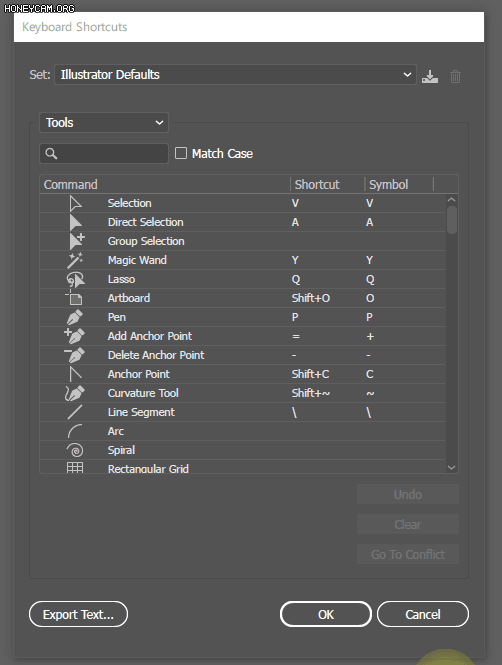Click the Export Text button

(78, 614)
